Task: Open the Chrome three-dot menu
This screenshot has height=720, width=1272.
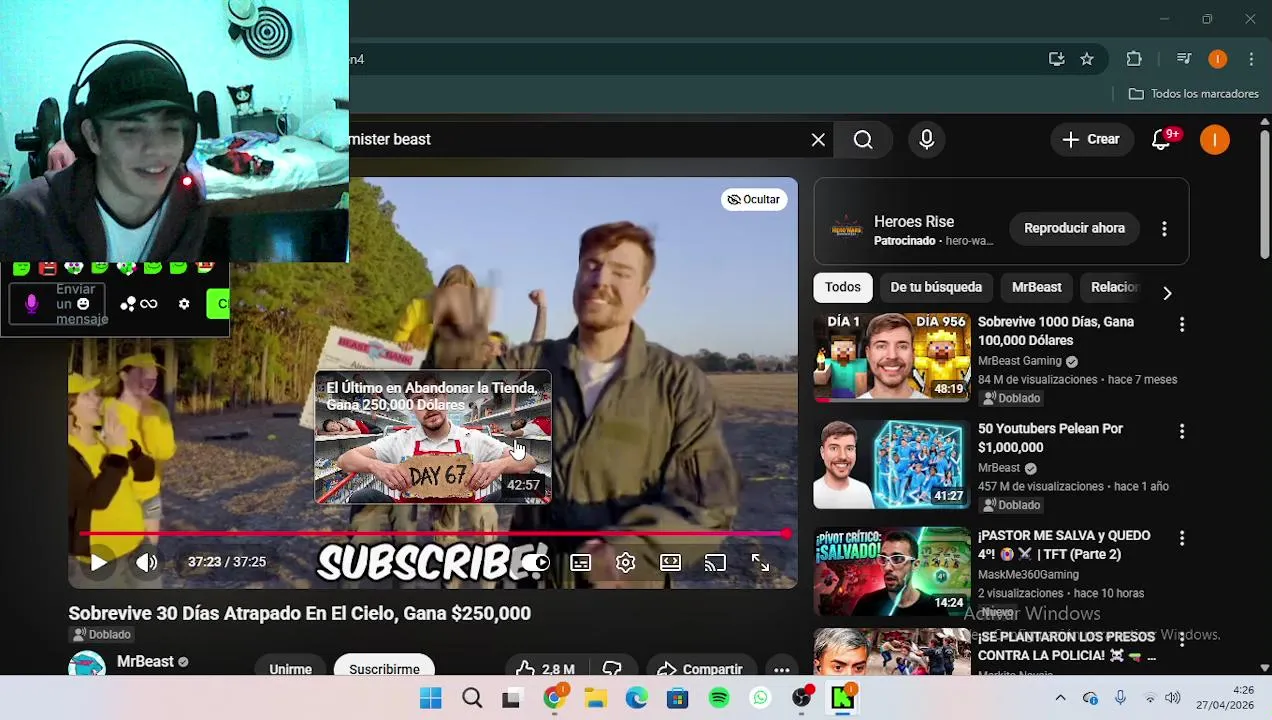Action: pyautogui.click(x=1251, y=59)
